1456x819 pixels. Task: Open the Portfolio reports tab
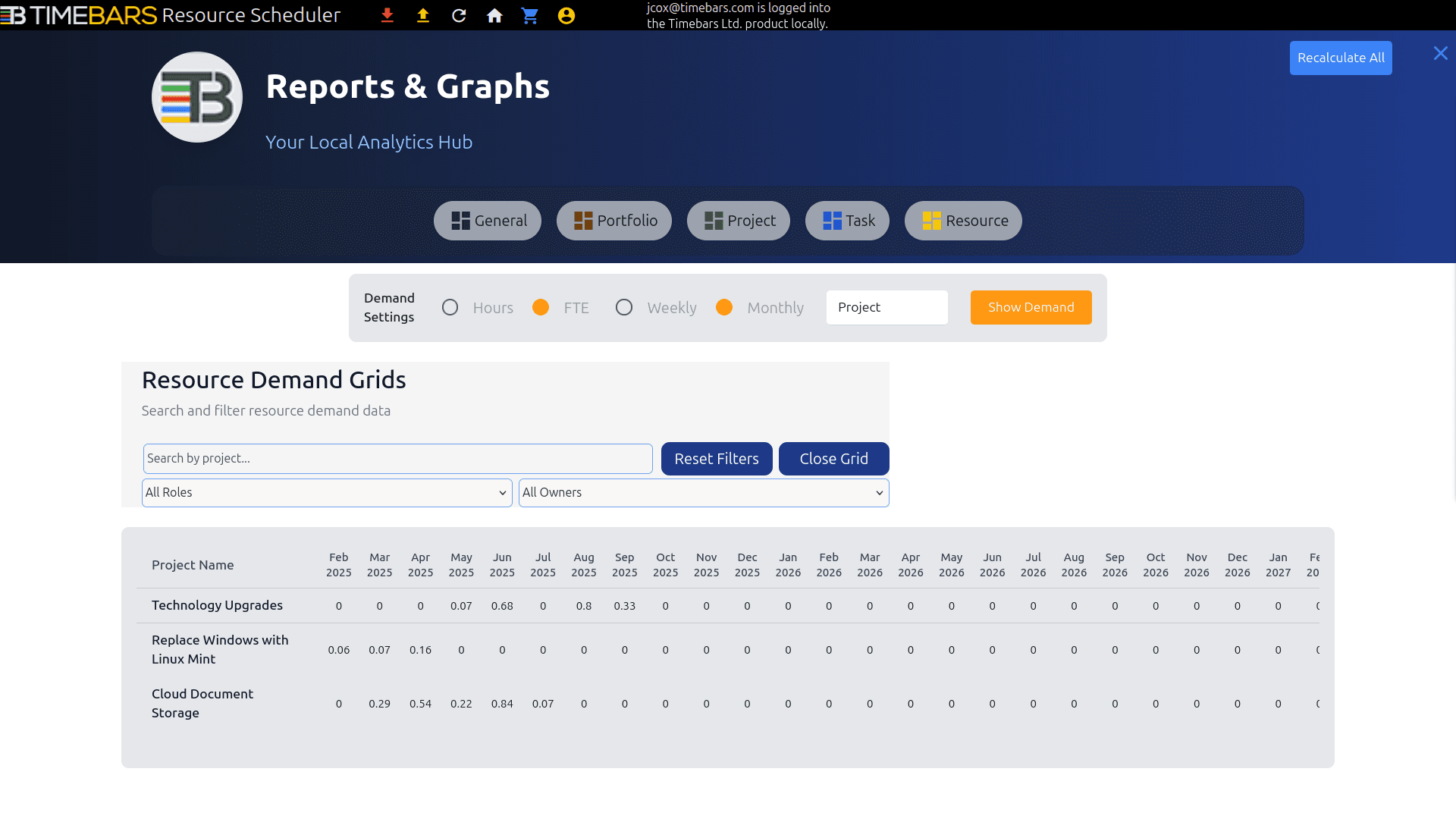[614, 221]
